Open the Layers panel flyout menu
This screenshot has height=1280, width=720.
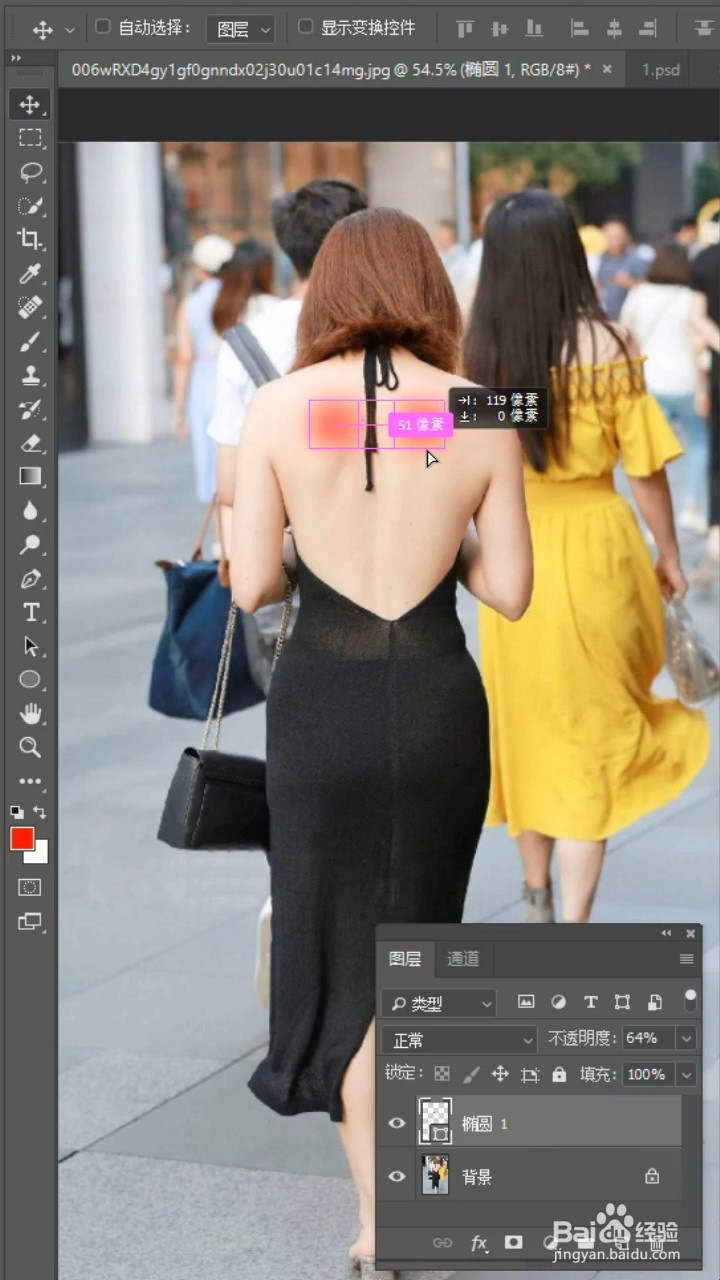686,959
